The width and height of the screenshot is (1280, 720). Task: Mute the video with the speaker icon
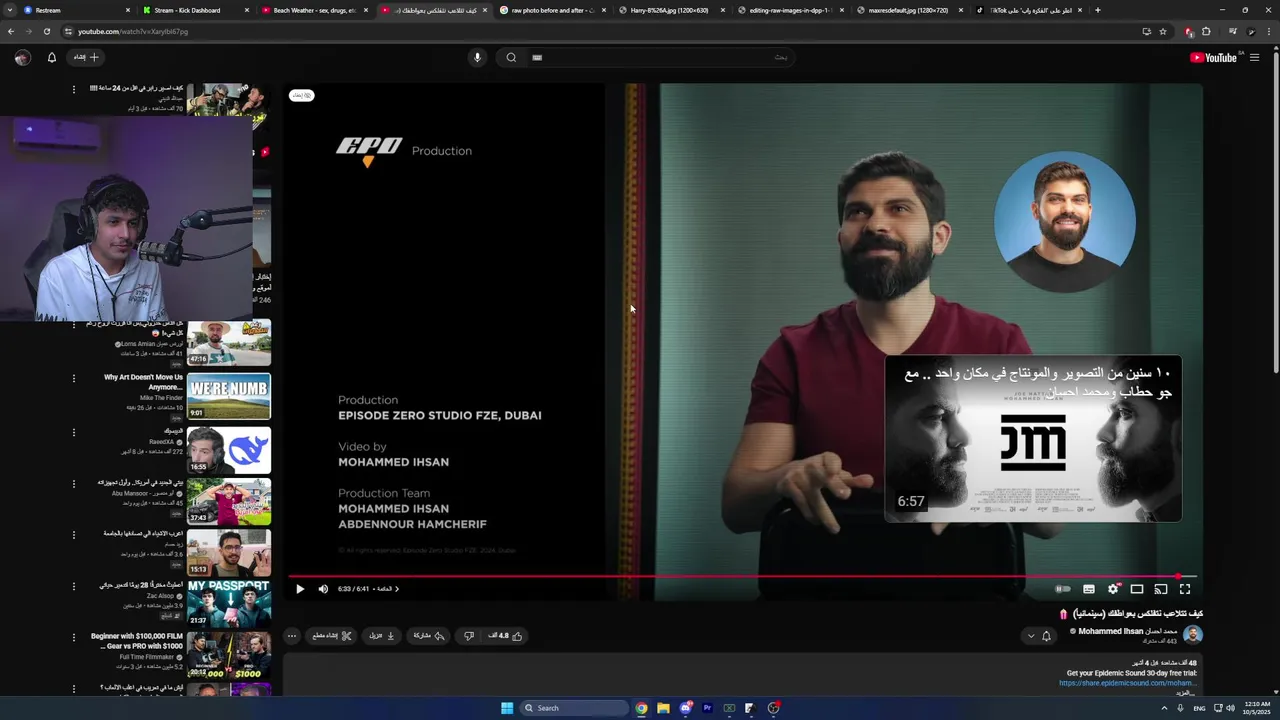pyautogui.click(x=323, y=589)
